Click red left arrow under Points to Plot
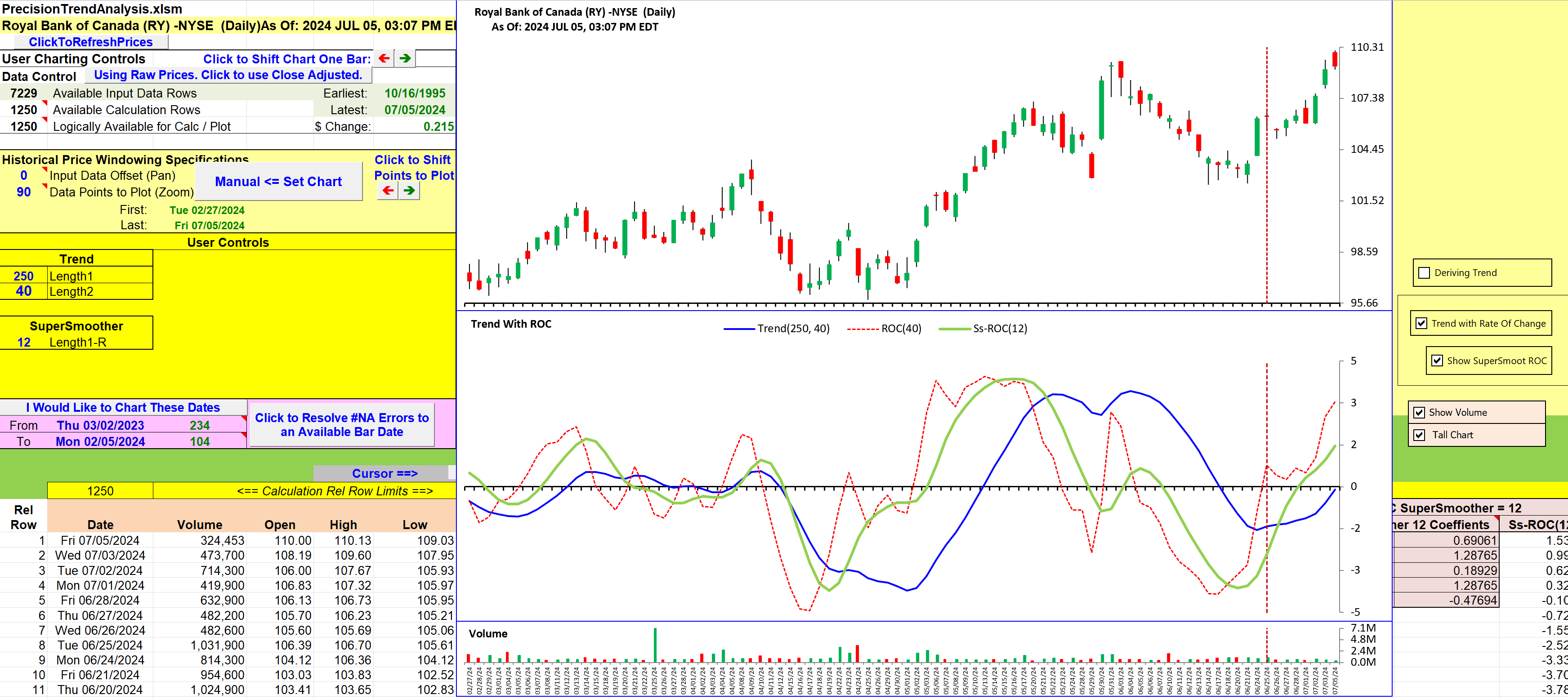Image resolution: width=1568 pixels, height=699 pixels. (388, 191)
